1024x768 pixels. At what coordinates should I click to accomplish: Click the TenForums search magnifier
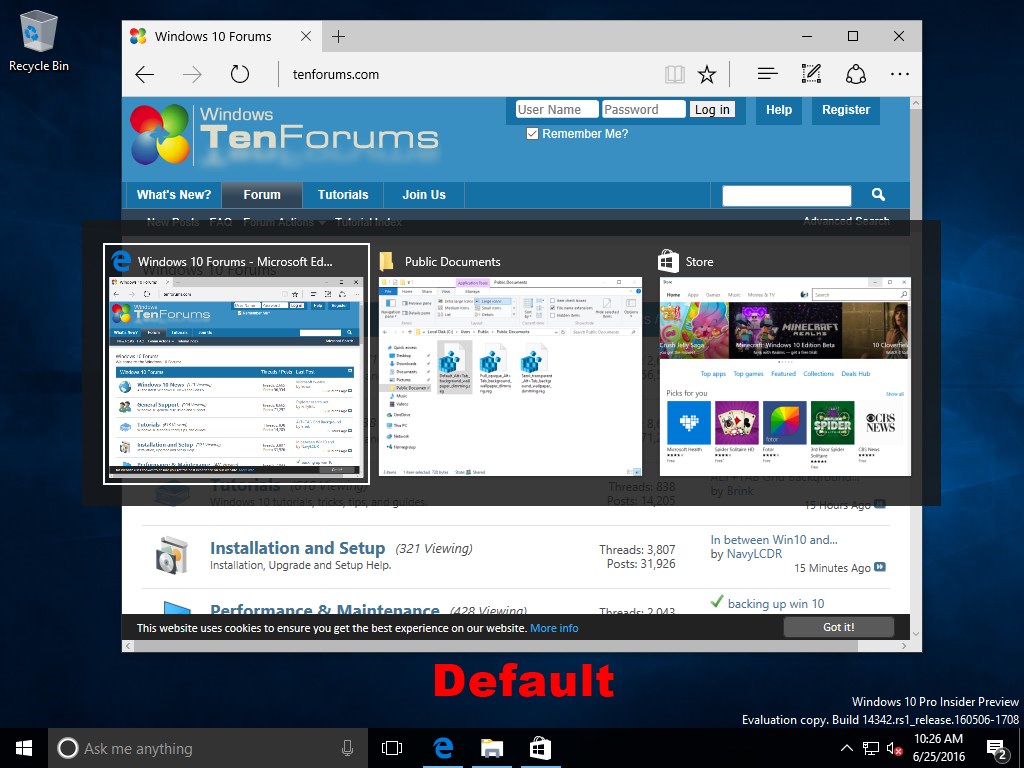878,194
